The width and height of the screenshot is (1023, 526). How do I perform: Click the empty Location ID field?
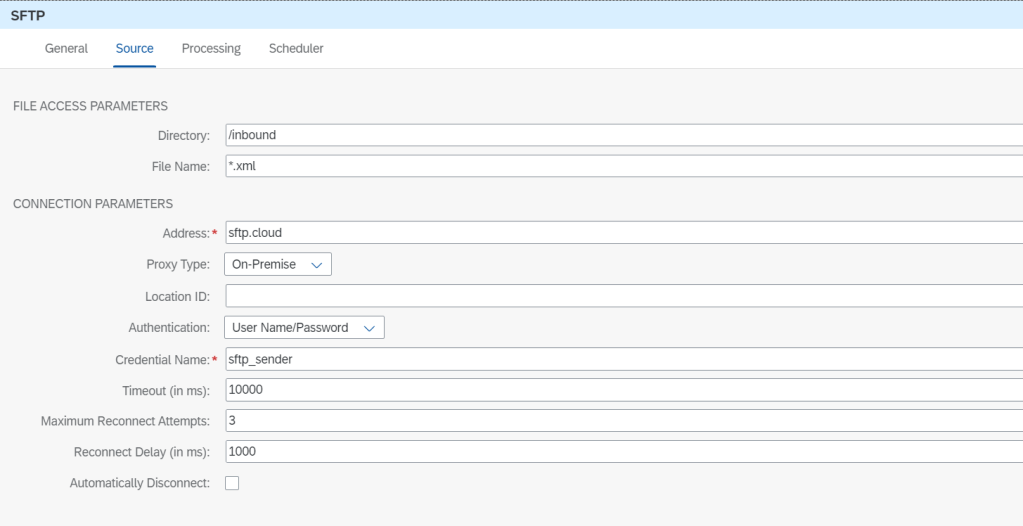tap(620, 296)
